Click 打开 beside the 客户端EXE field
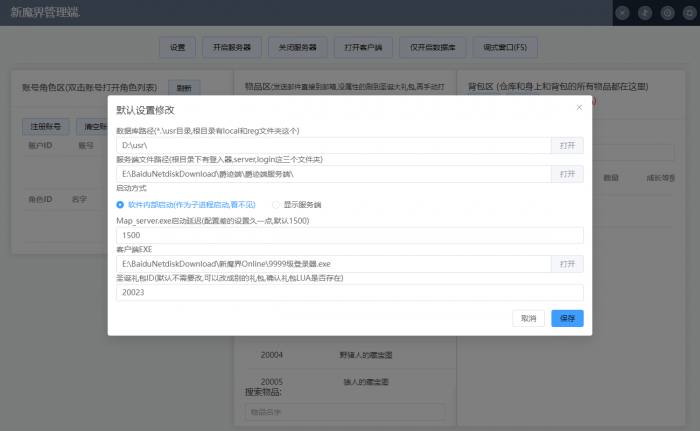This screenshot has width=700, height=431. pos(567,264)
